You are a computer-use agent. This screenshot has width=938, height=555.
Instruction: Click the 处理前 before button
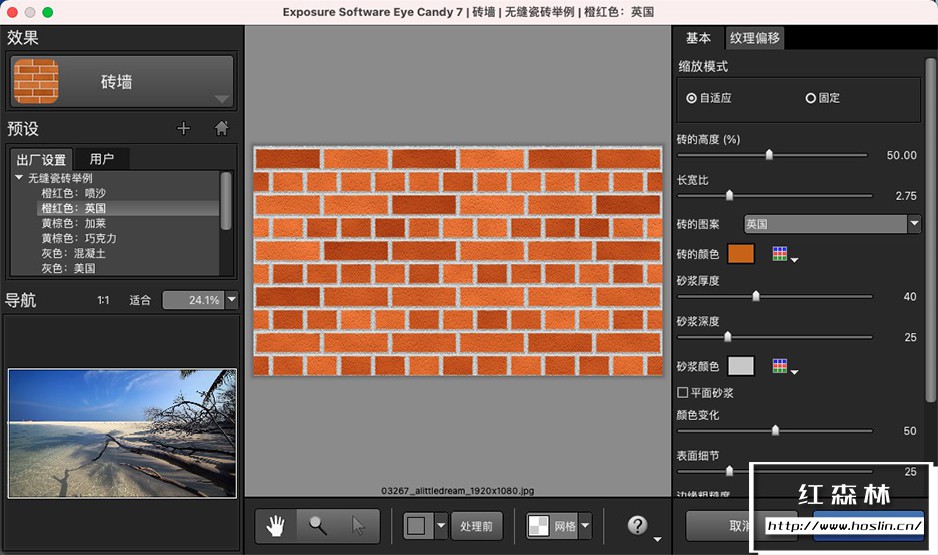pyautogui.click(x=476, y=526)
